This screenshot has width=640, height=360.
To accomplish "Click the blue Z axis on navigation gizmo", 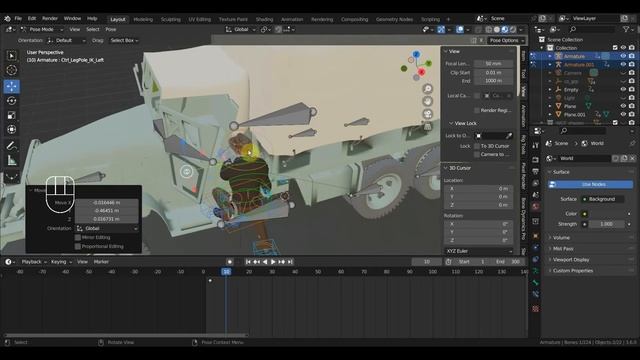I will point(416,54).
